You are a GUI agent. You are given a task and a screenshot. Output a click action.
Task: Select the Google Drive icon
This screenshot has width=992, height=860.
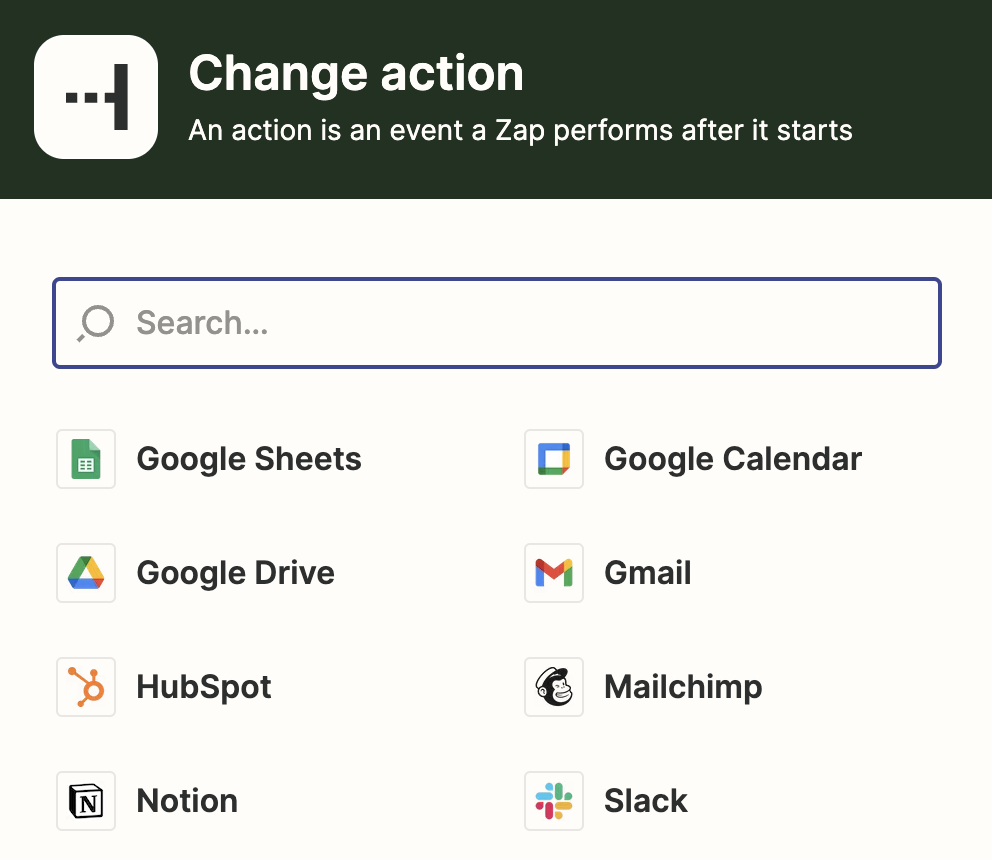click(86, 572)
